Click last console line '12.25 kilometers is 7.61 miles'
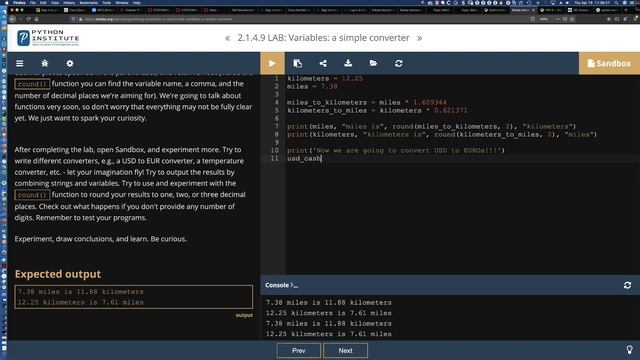Screen dimensions: 640x360 329,334
